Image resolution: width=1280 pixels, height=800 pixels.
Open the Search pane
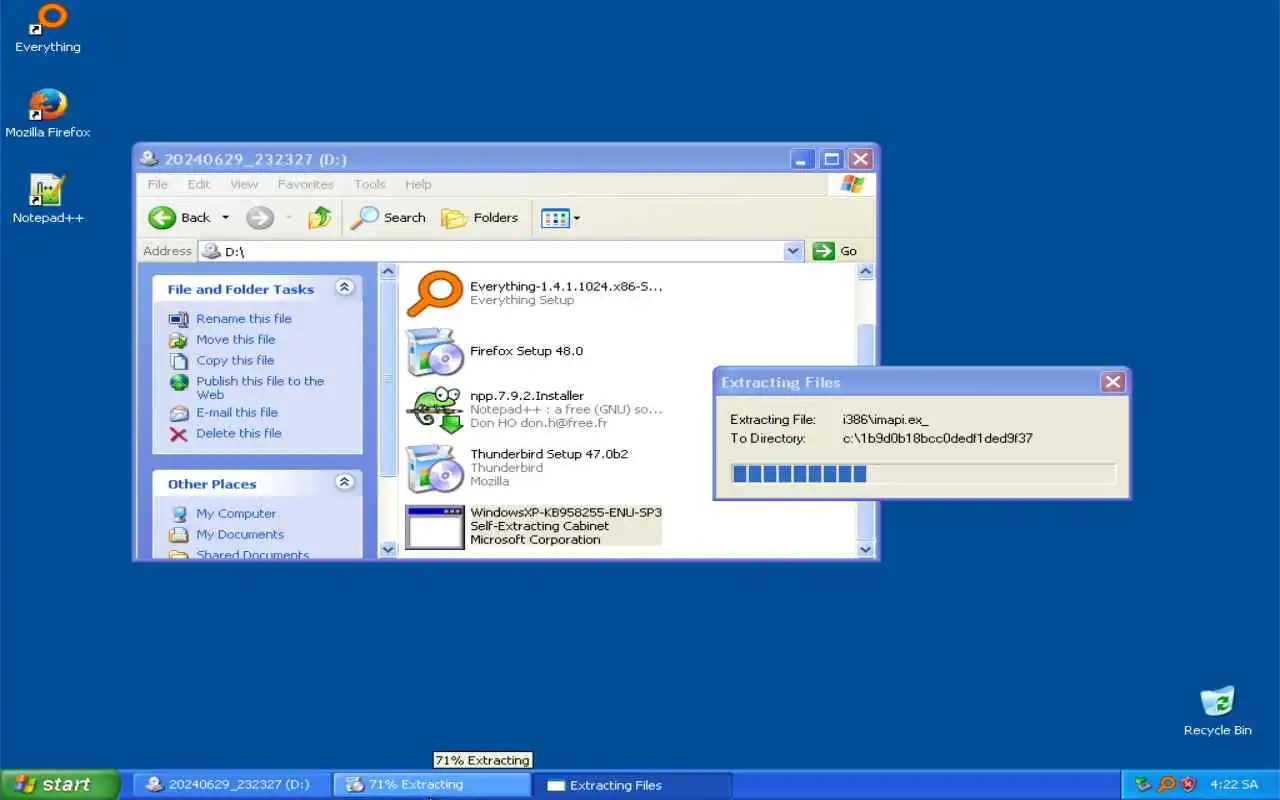(388, 217)
